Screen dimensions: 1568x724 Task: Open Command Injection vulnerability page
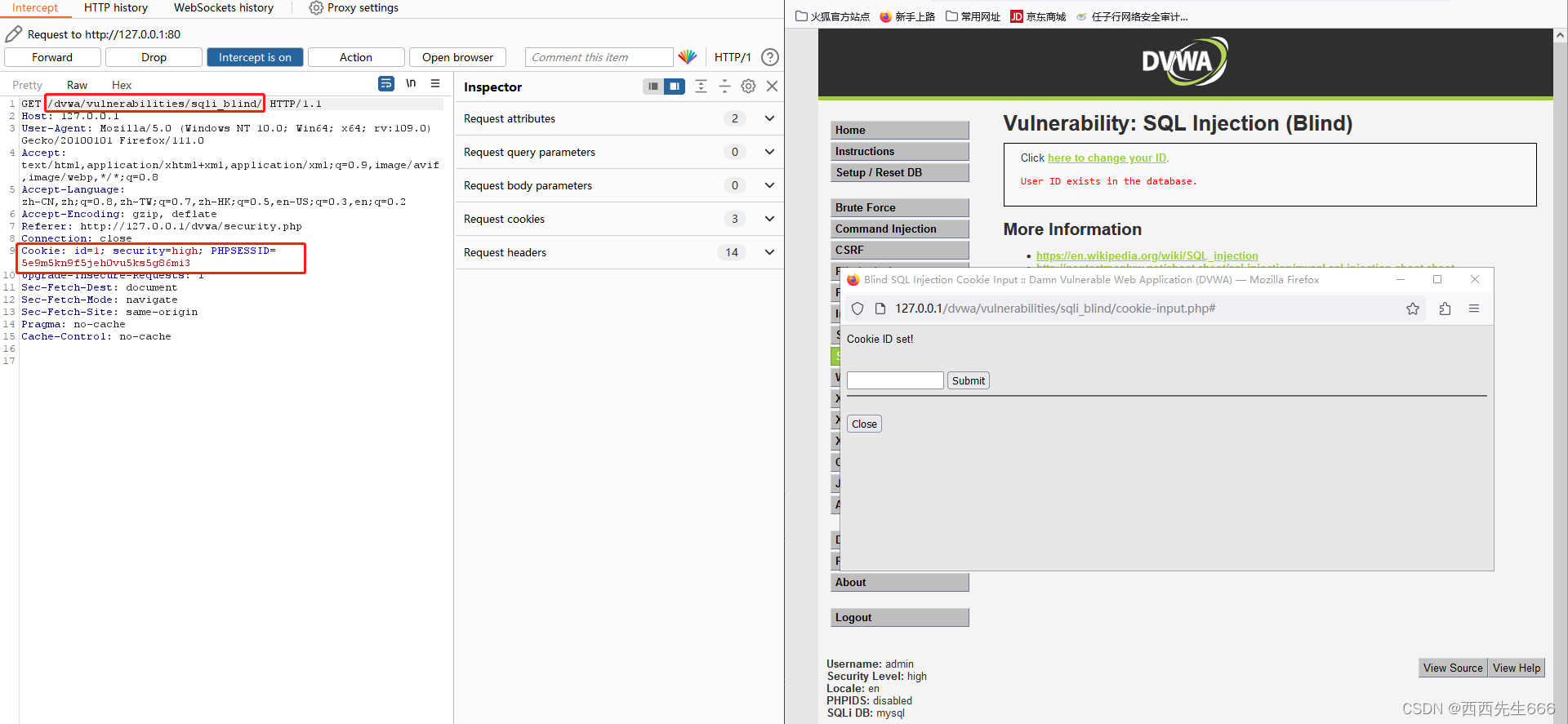tap(900, 229)
